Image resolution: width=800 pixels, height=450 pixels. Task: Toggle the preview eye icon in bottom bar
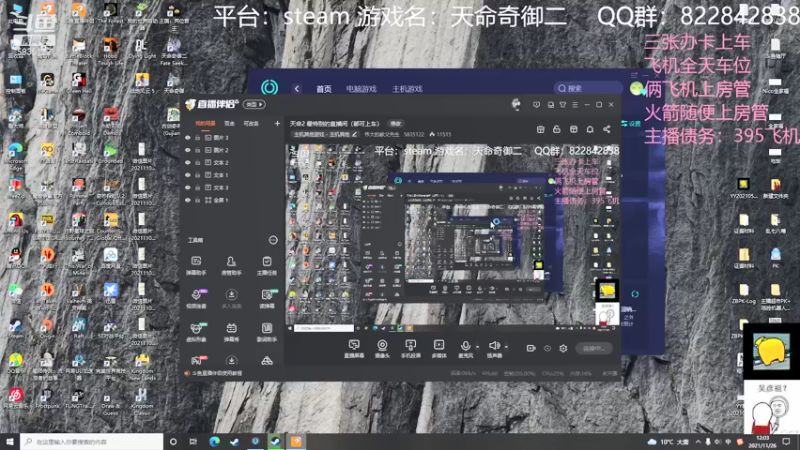tap(547, 348)
